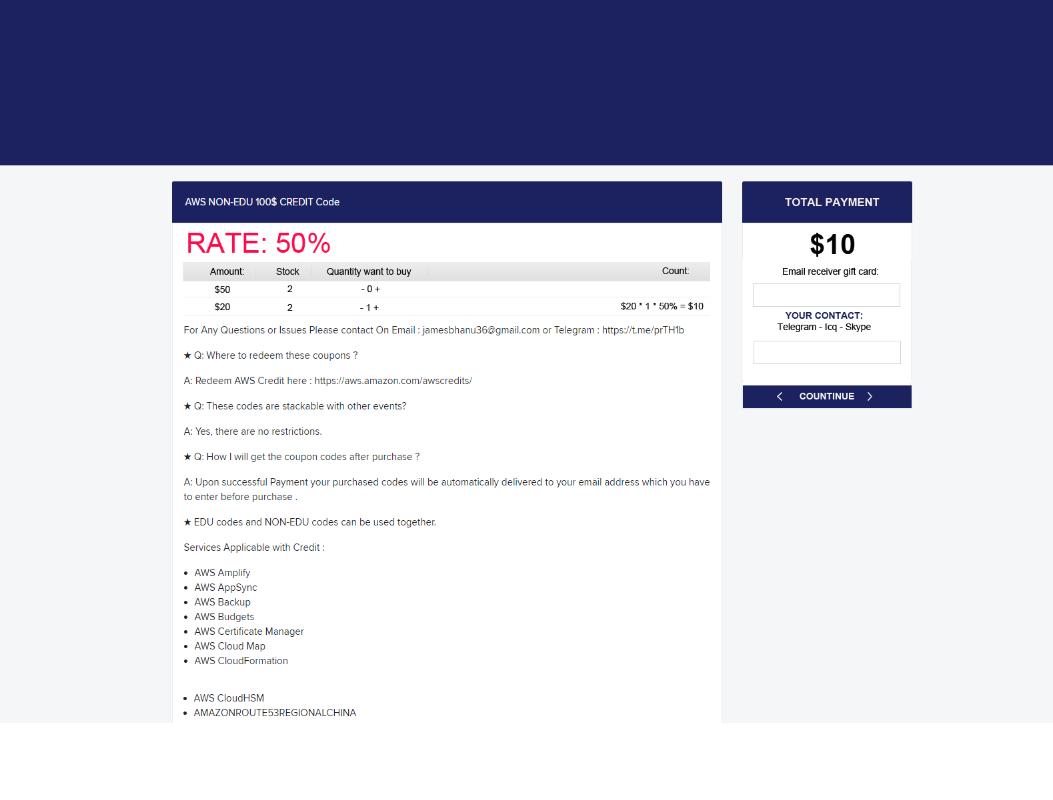Click the right chevron on the Continue bar
The height and width of the screenshot is (800, 1053).
click(x=870, y=397)
